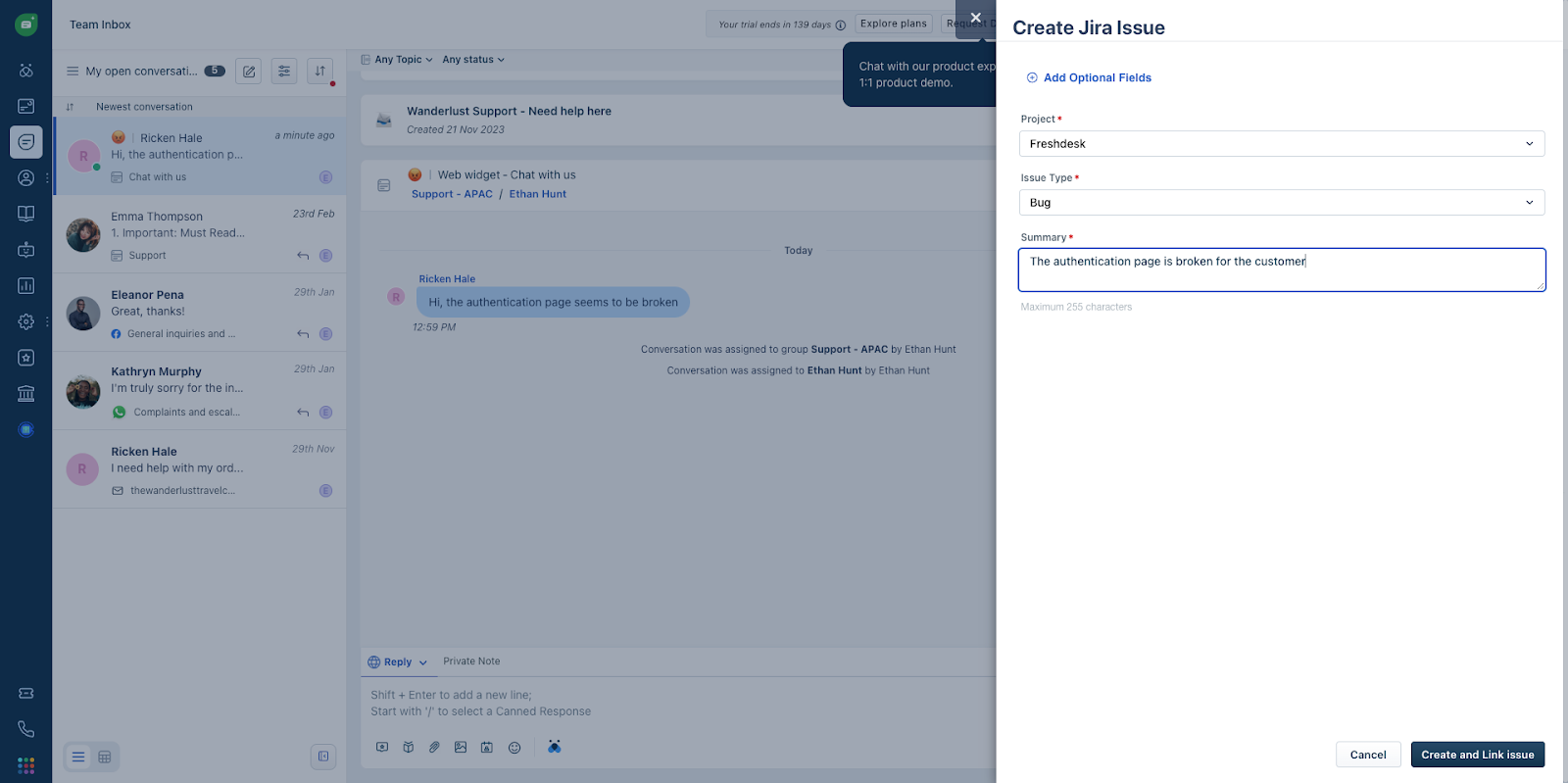Insert an image via picture icon
The height and width of the screenshot is (783, 1568).
click(x=461, y=747)
